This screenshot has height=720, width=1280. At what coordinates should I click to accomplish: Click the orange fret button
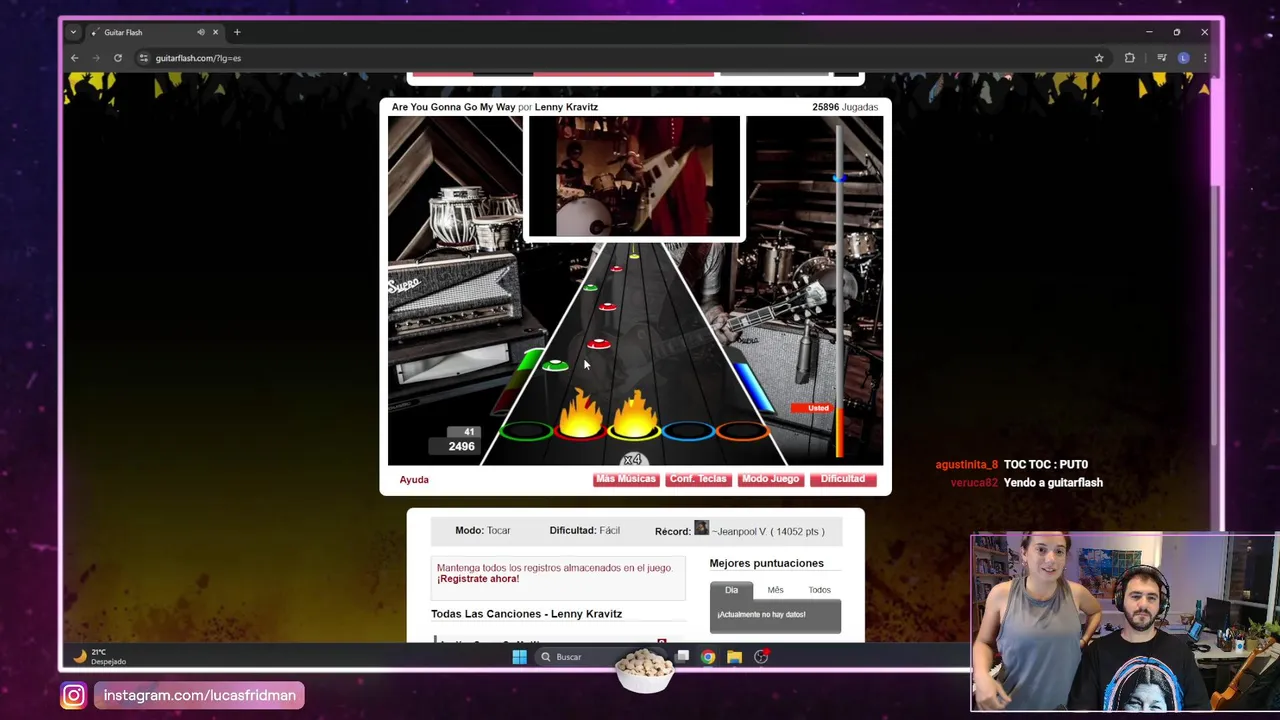pyautogui.click(x=742, y=432)
